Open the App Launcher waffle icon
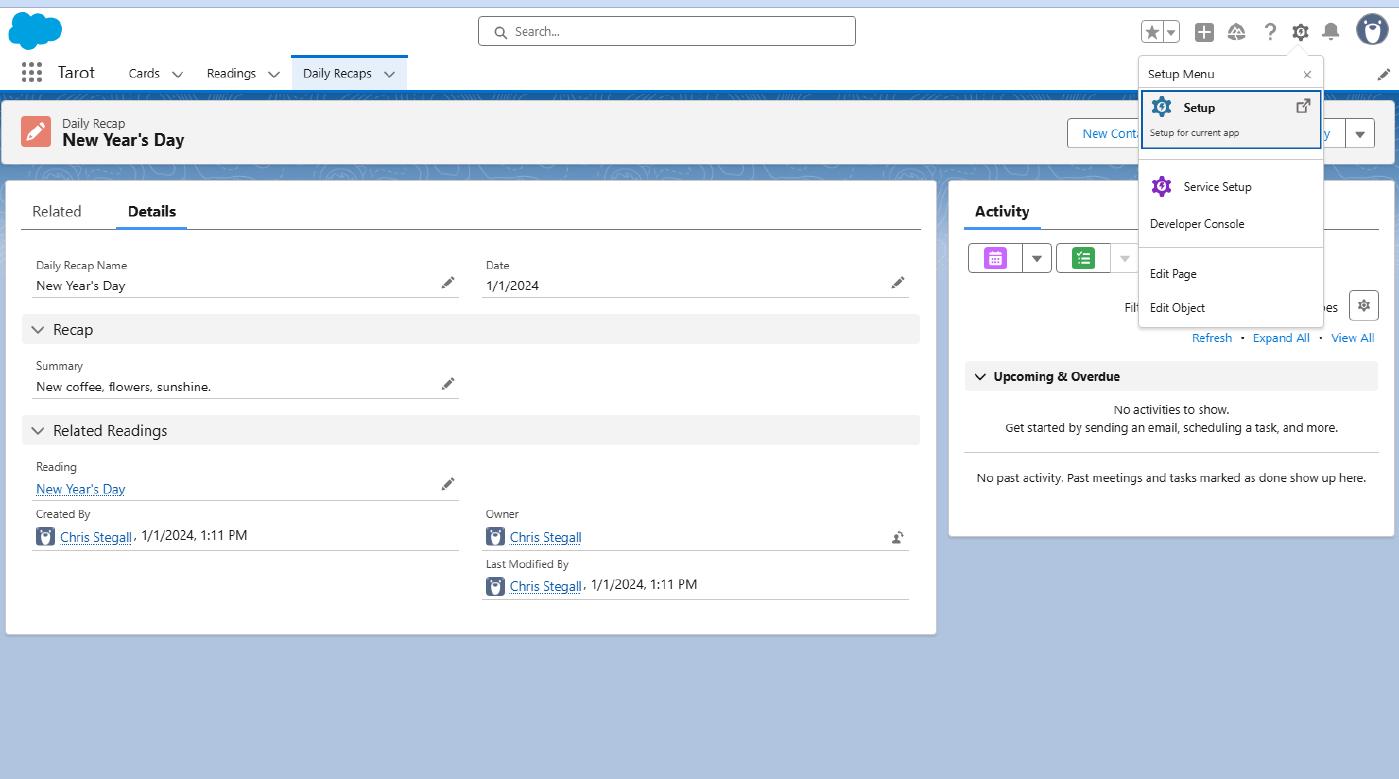Screen dimensions: 1399x779 30,72
